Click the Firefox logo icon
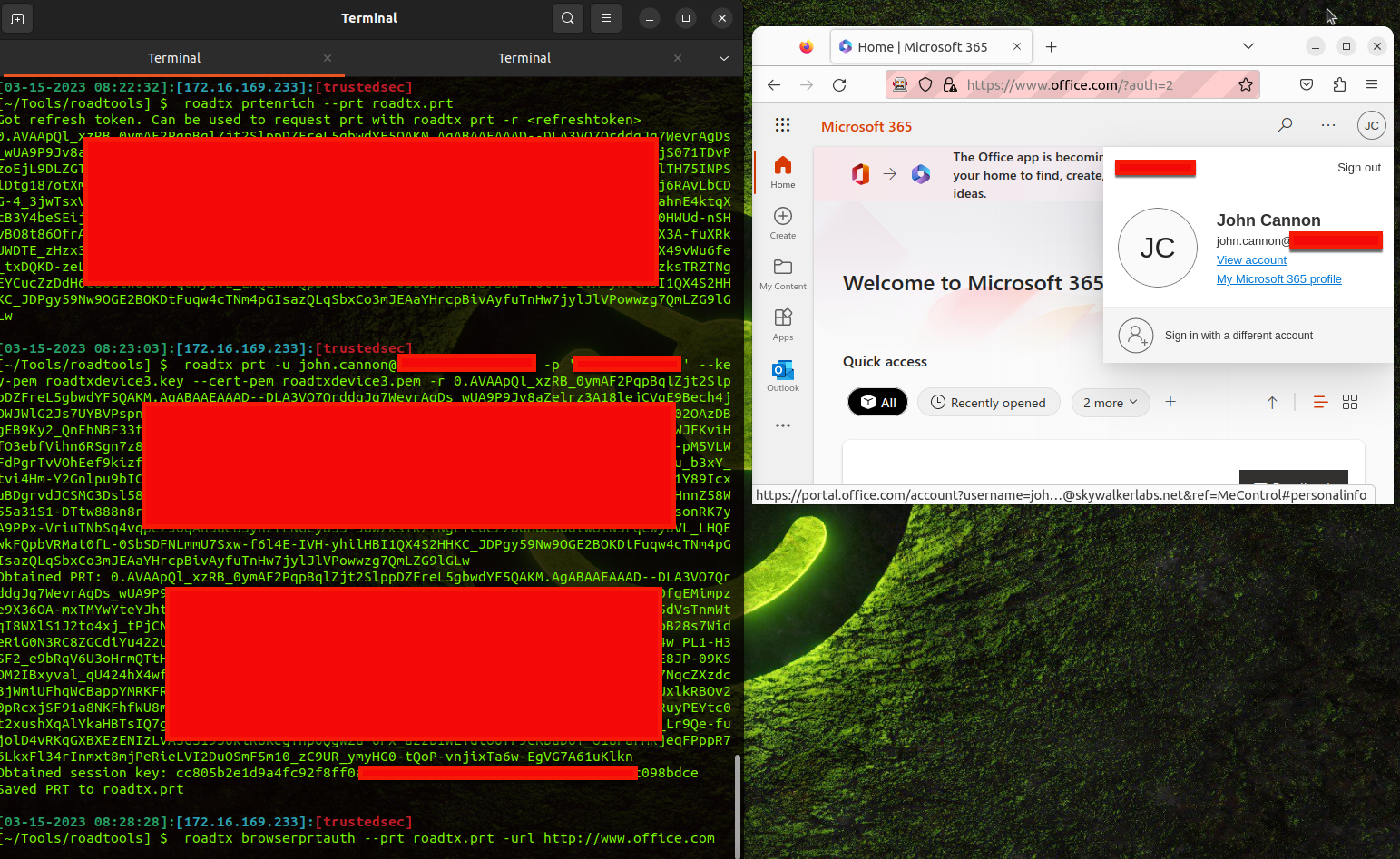Viewport: 1400px width, 859px height. coord(806,47)
